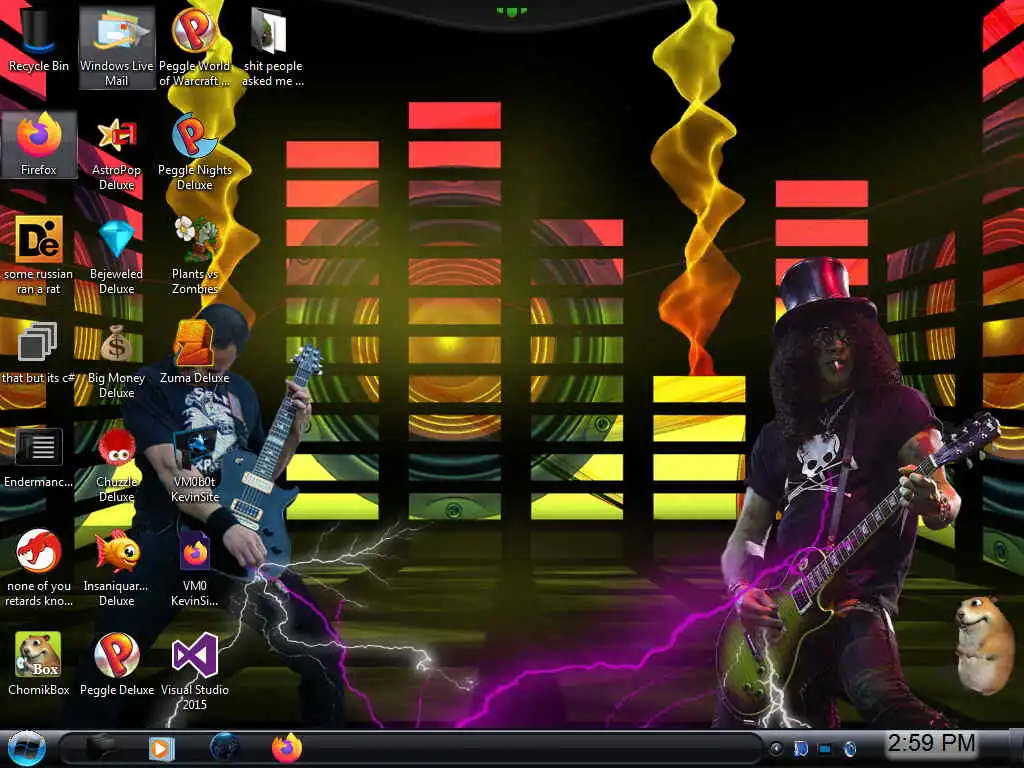Click the volume speaker tray icon

click(850, 748)
